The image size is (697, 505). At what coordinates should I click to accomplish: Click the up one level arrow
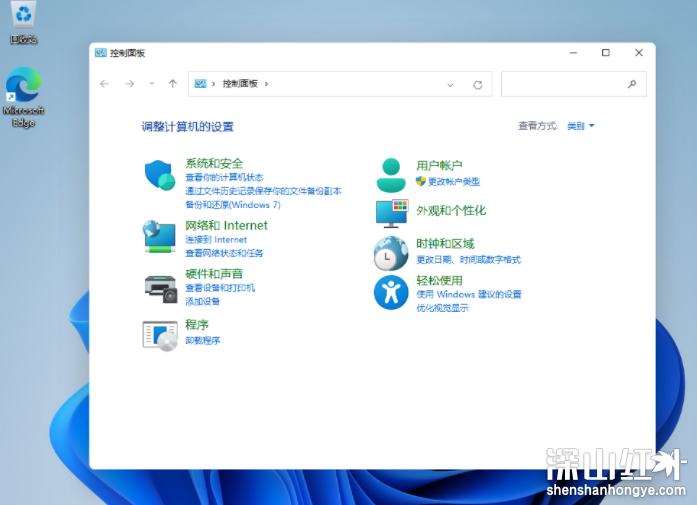tap(172, 84)
